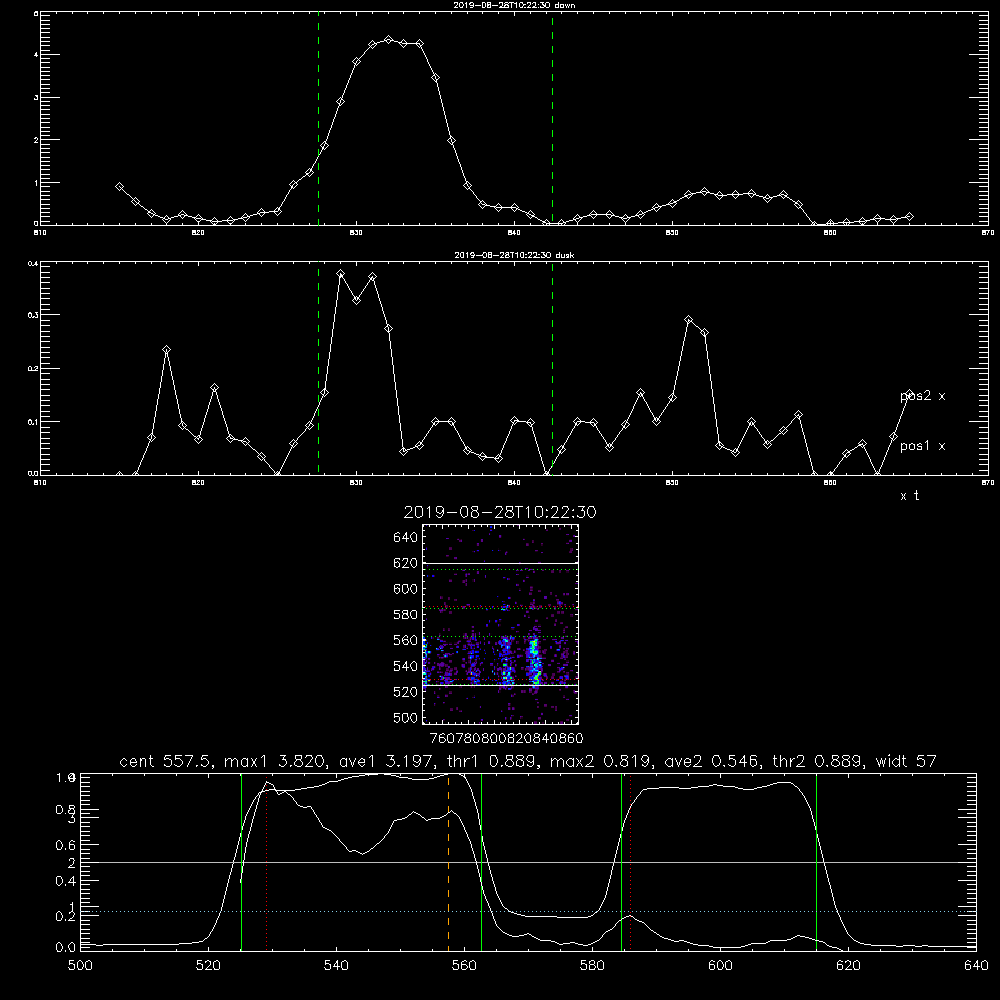Click the highest diamond marker in dusk plot

pos(341,274)
